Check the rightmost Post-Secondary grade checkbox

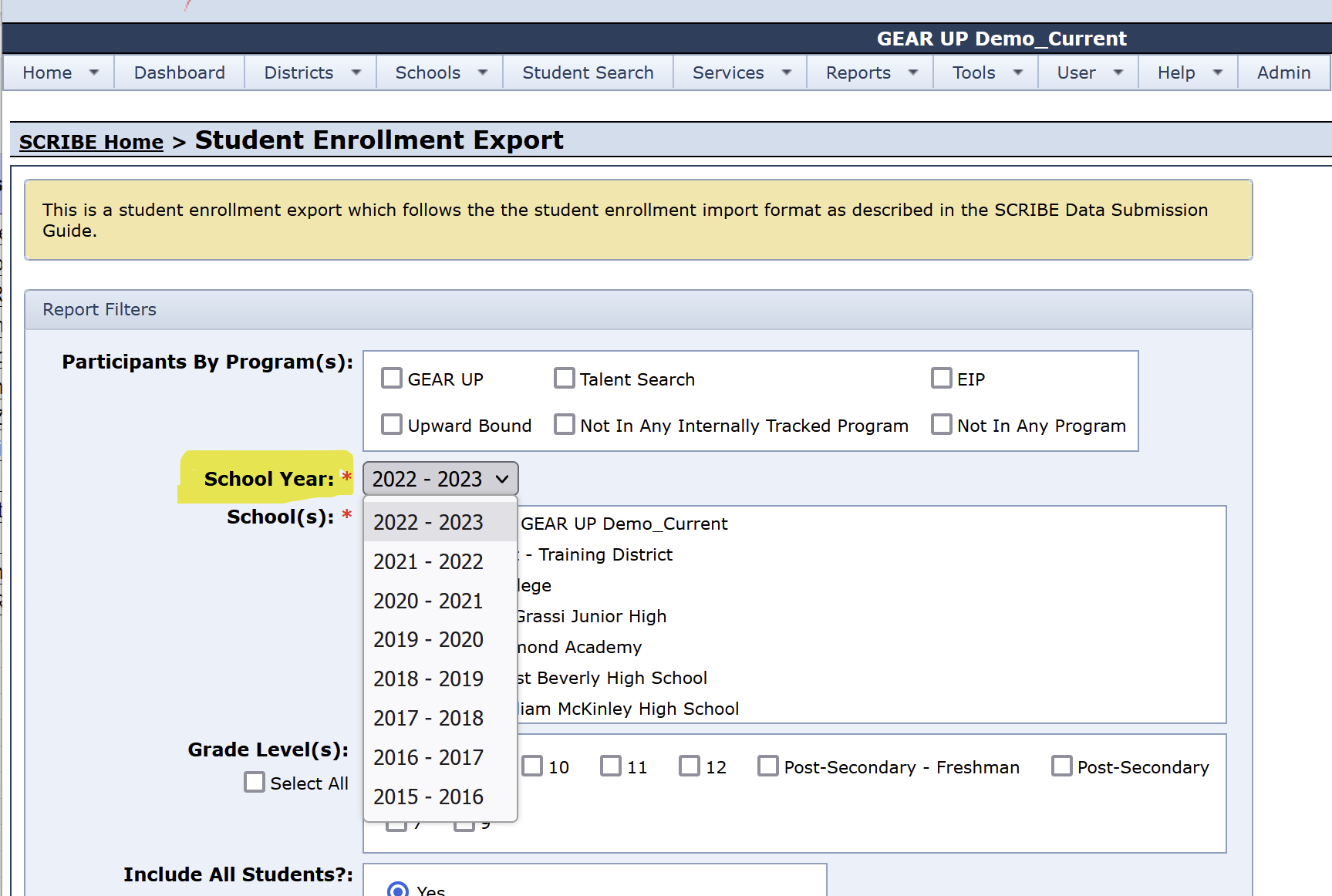coord(1062,766)
